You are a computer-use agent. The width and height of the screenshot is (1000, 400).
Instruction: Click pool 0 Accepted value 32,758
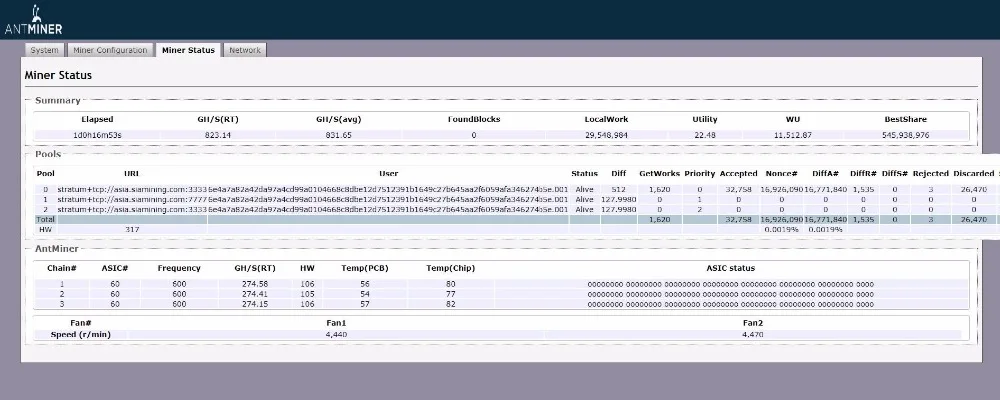(x=738, y=189)
